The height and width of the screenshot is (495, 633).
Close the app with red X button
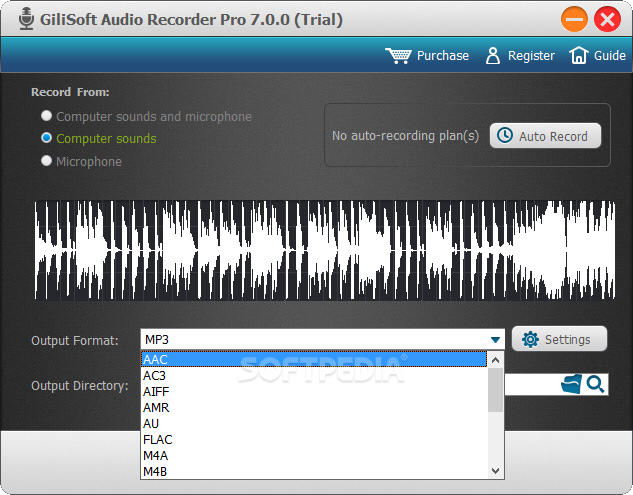pyautogui.click(x=607, y=19)
